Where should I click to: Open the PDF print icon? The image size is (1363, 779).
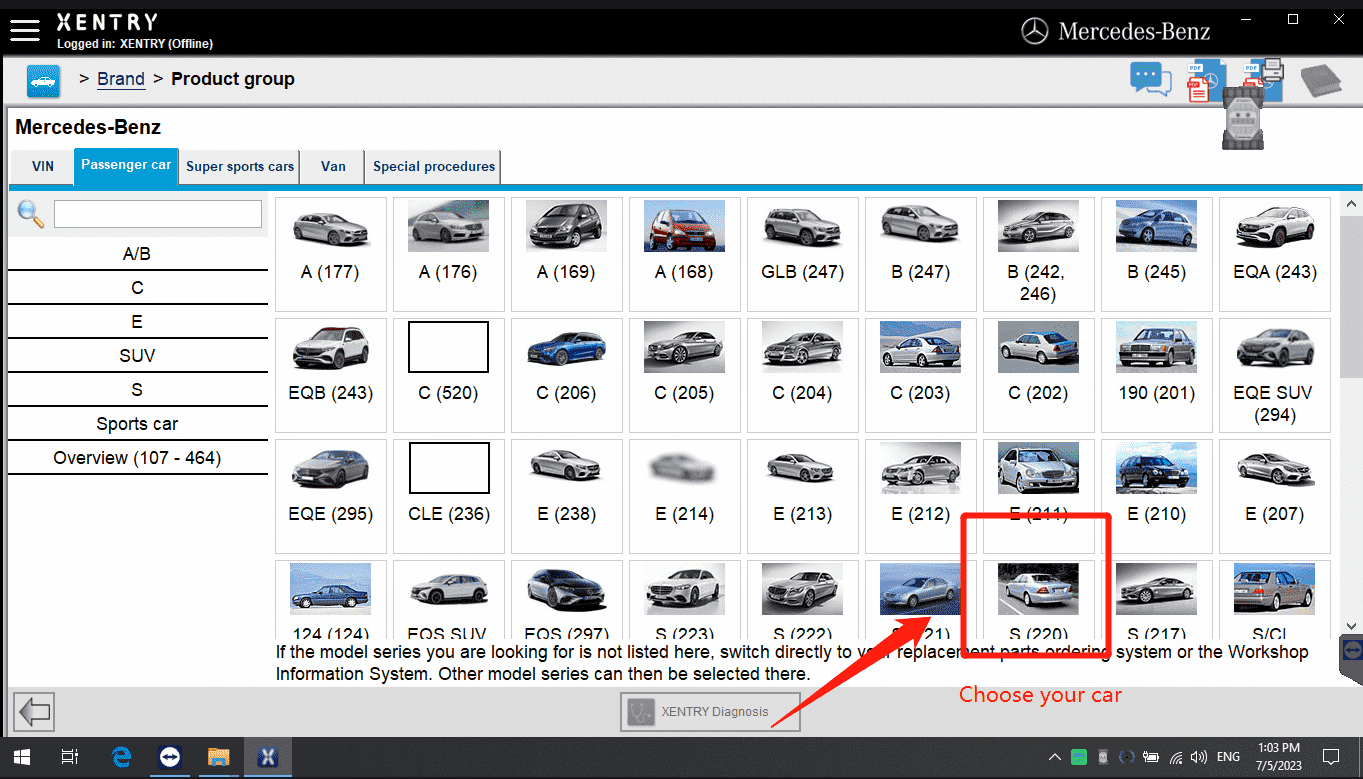coord(1263,80)
